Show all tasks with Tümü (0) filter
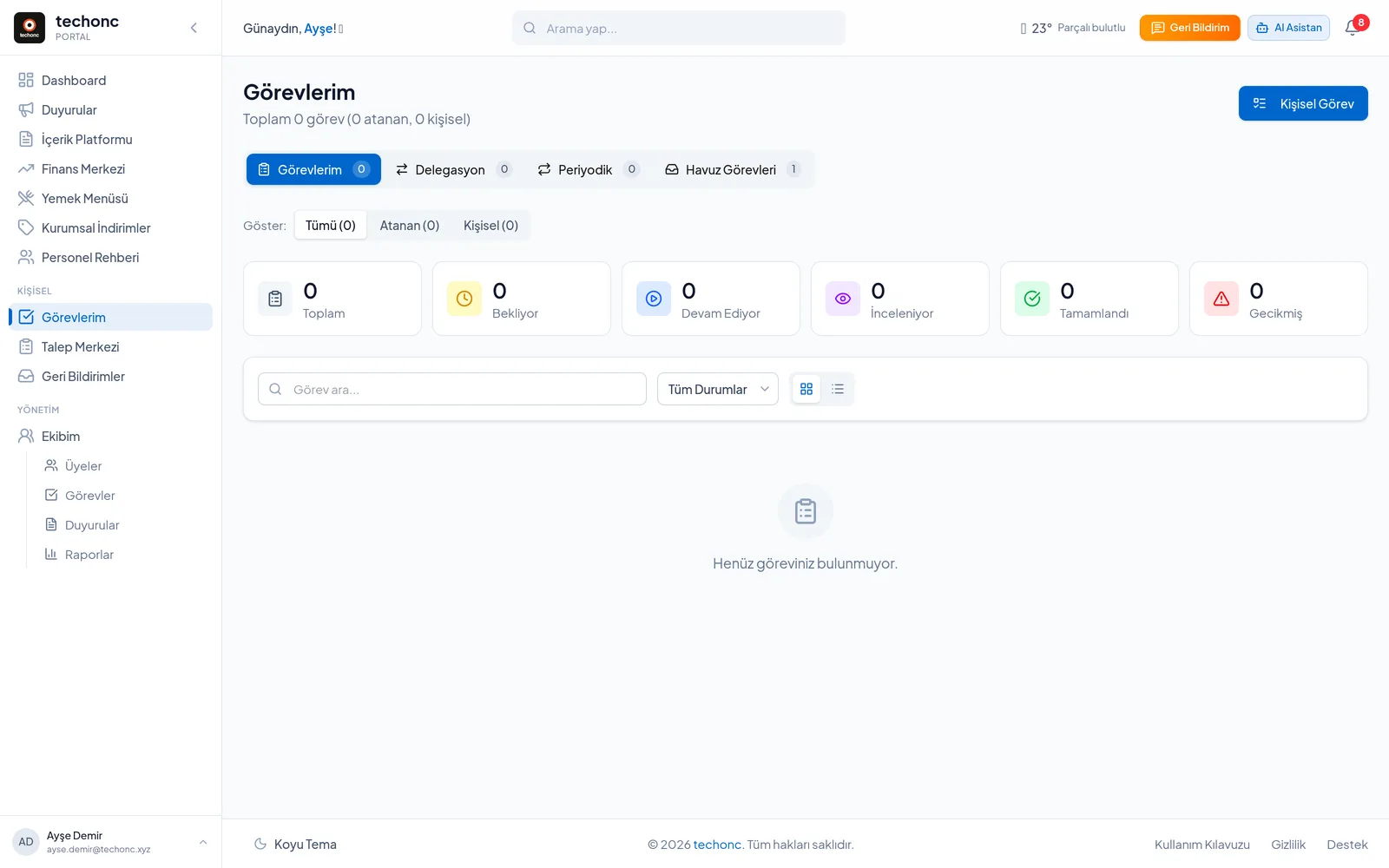Screen dimensions: 1389x868 (331, 226)
